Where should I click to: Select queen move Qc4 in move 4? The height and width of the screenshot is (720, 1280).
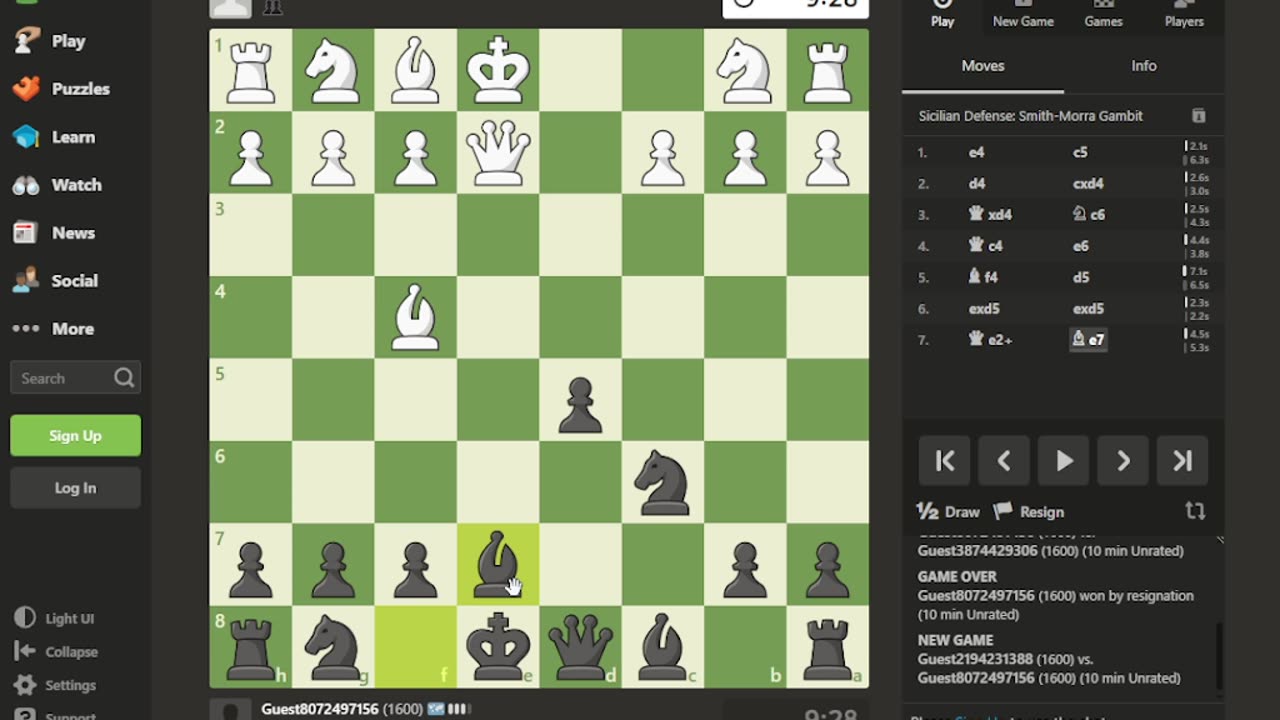coord(986,246)
